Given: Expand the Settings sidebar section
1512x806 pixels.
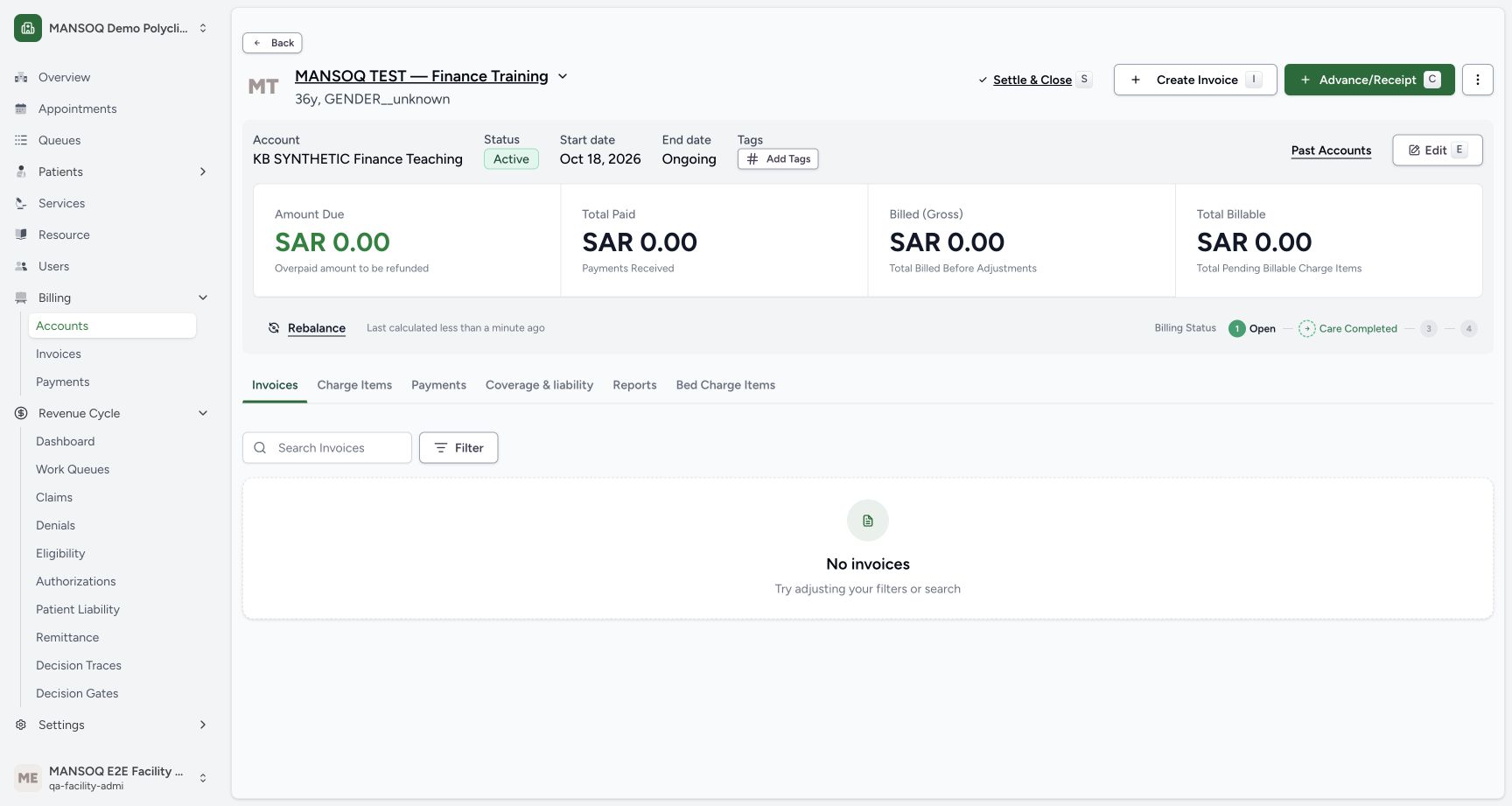Looking at the screenshot, I should tap(203, 725).
